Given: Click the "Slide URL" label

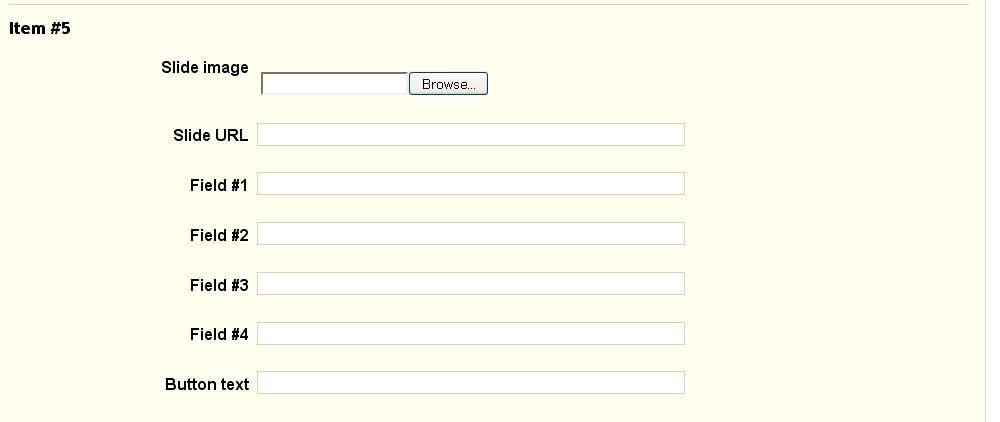Looking at the screenshot, I should coord(211,135).
